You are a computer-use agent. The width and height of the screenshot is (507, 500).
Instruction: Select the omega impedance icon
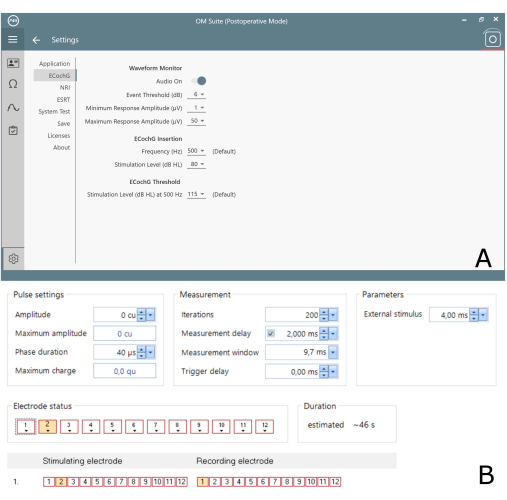[13, 84]
